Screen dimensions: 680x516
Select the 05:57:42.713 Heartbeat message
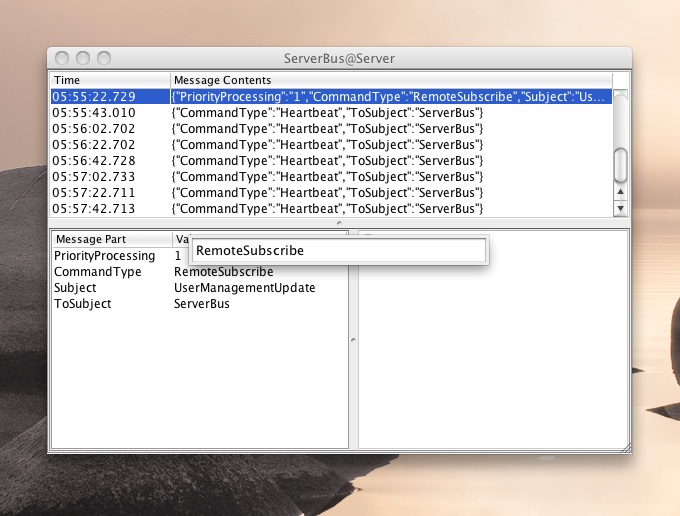pos(330,209)
